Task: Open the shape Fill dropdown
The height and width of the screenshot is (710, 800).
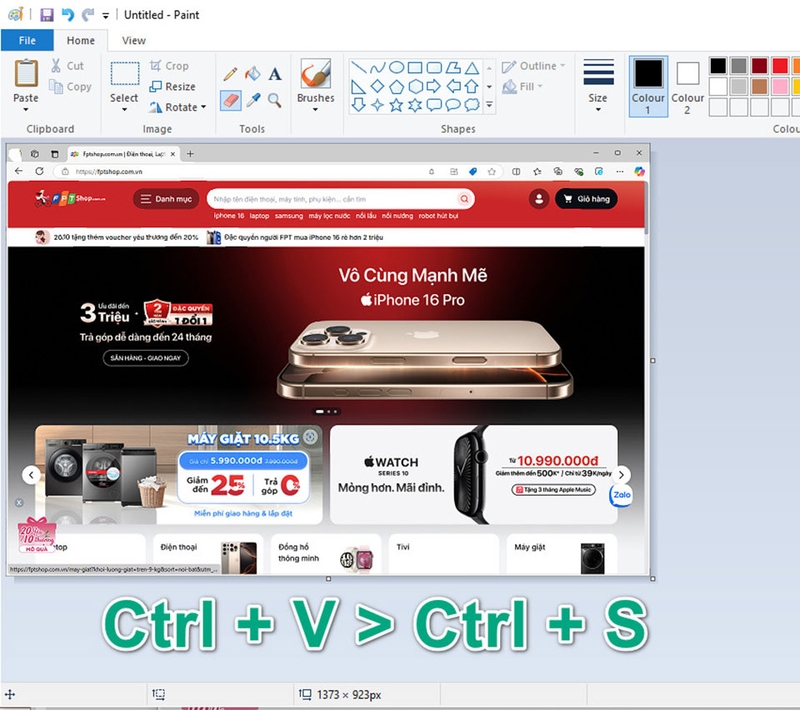Action: tap(522, 87)
